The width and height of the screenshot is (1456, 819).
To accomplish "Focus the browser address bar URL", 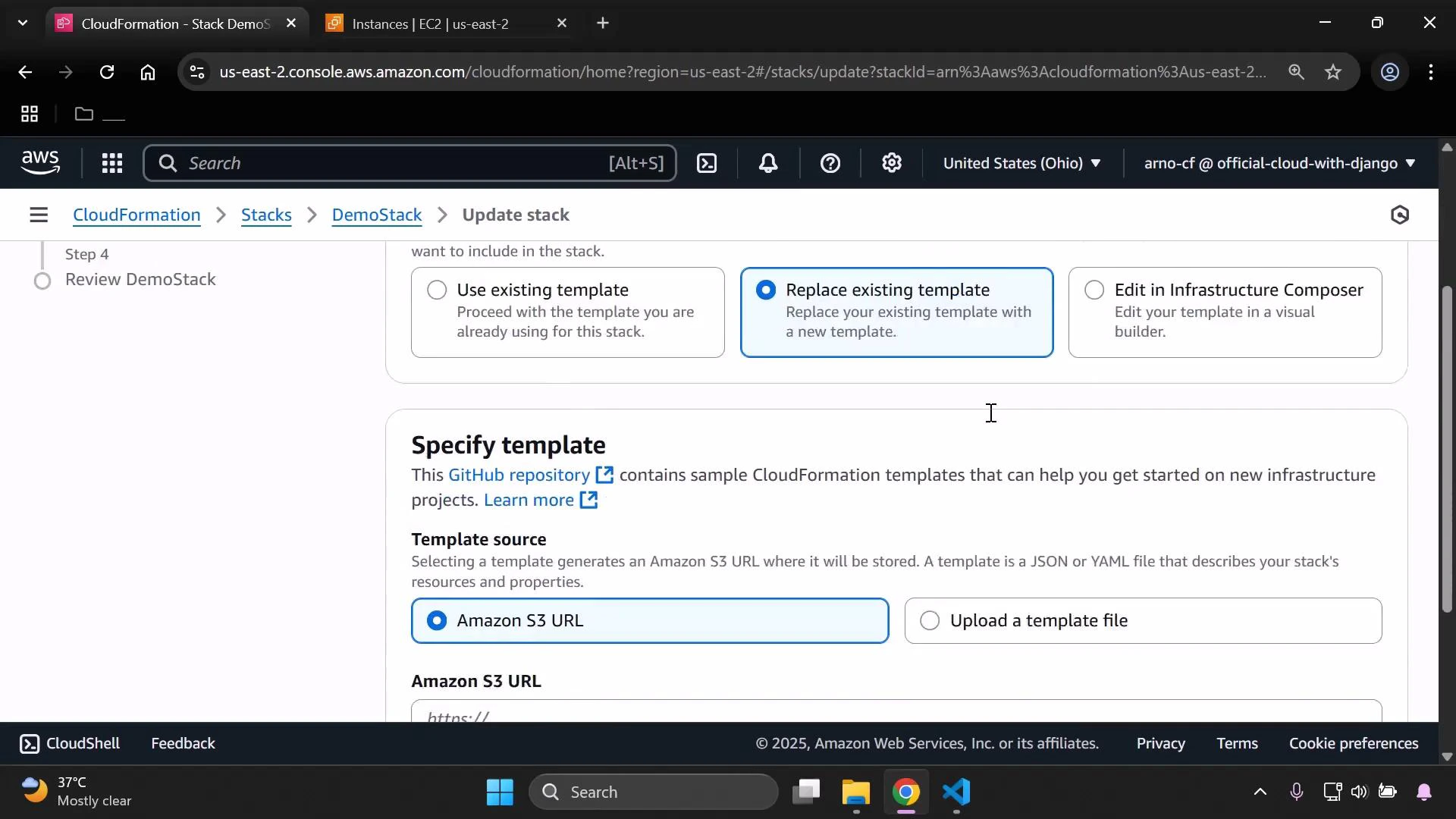I will (x=742, y=72).
